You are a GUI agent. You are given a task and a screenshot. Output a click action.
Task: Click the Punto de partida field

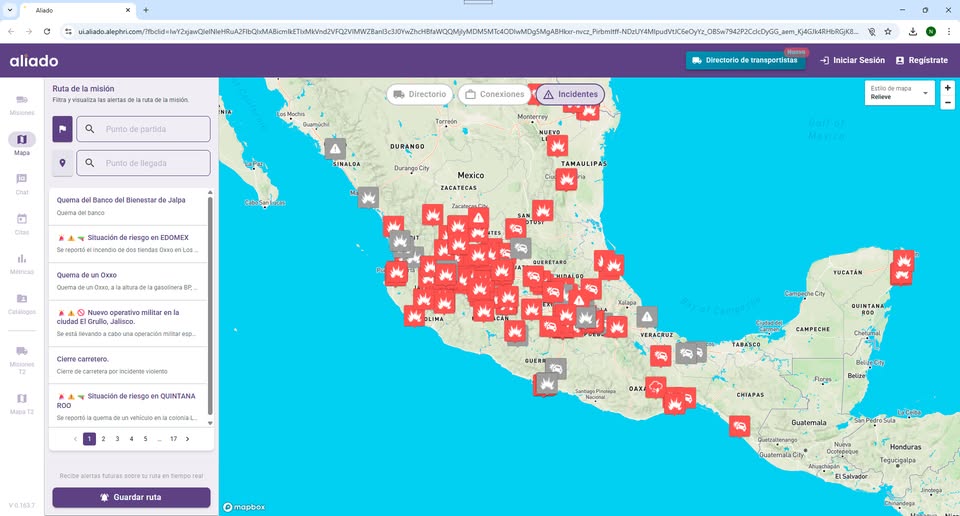coord(143,129)
